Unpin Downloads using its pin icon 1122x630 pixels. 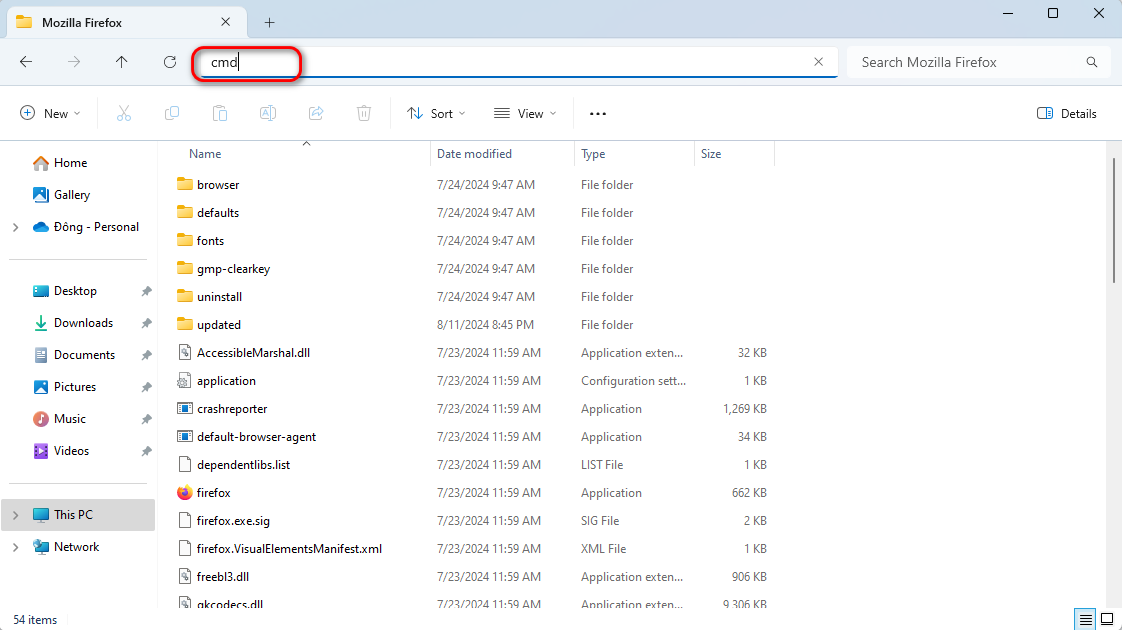(146, 323)
